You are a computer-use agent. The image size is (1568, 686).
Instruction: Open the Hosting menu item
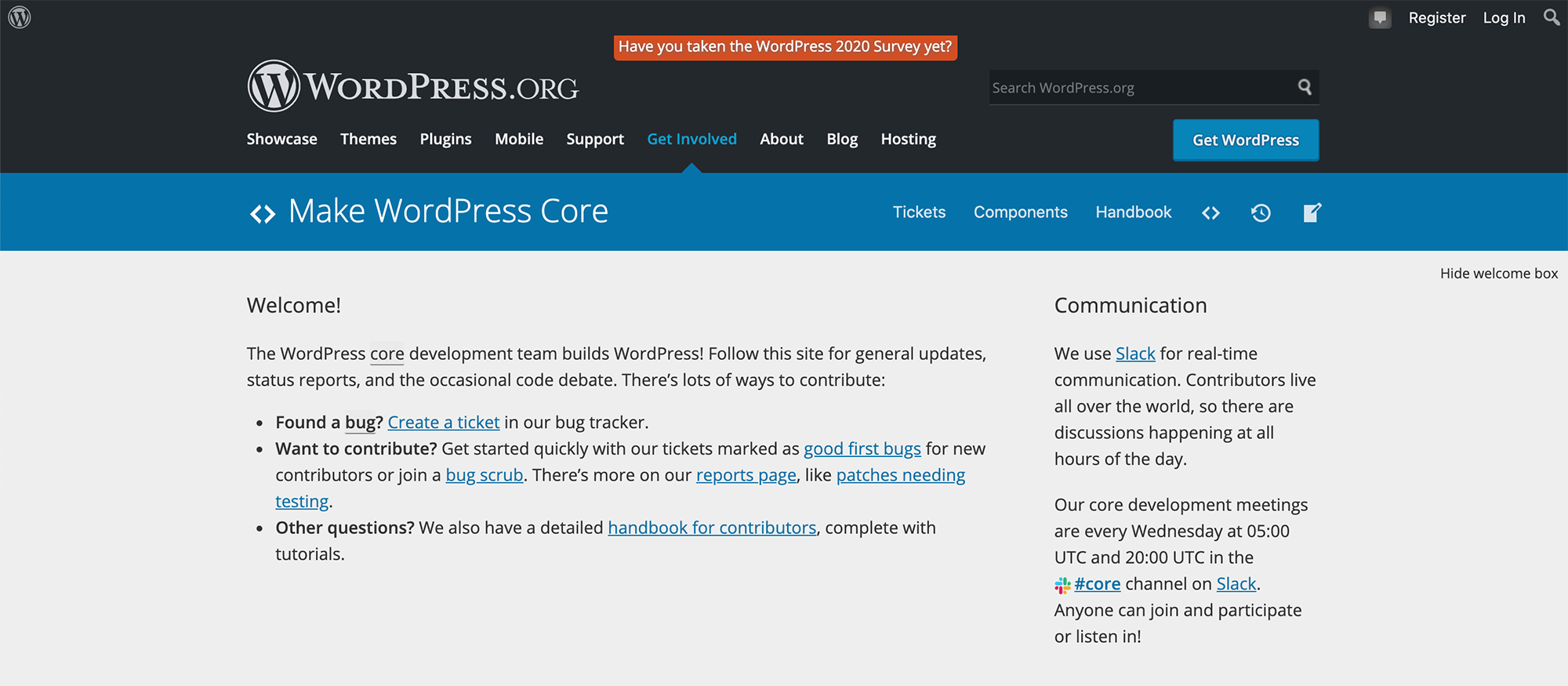click(x=908, y=139)
